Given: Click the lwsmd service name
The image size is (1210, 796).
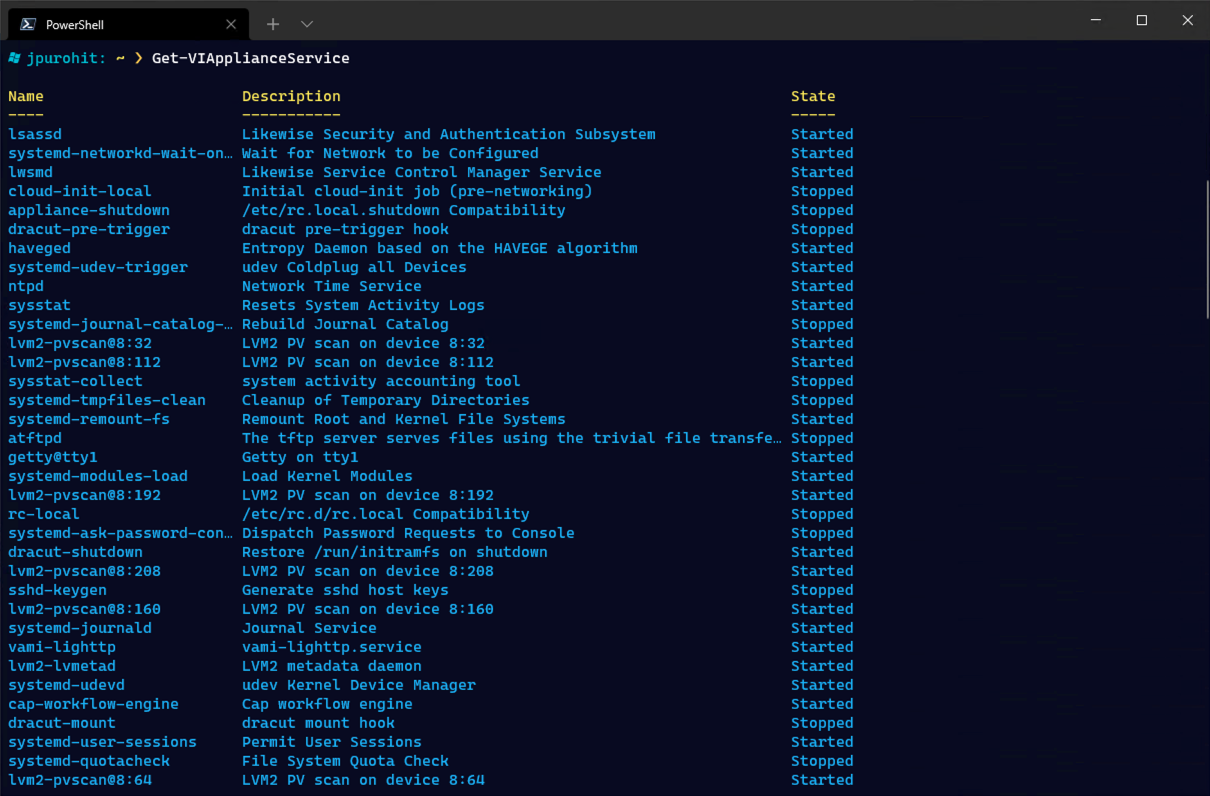Looking at the screenshot, I should (x=30, y=172).
